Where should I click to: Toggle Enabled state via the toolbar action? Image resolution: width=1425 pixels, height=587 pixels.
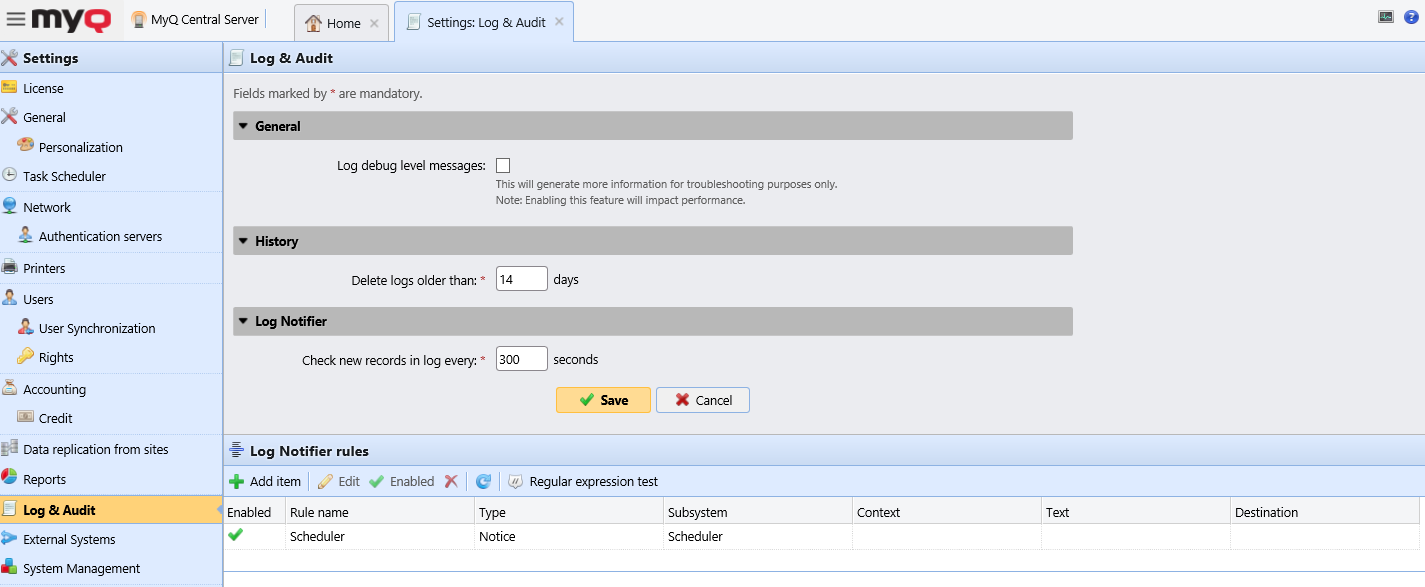(x=402, y=481)
